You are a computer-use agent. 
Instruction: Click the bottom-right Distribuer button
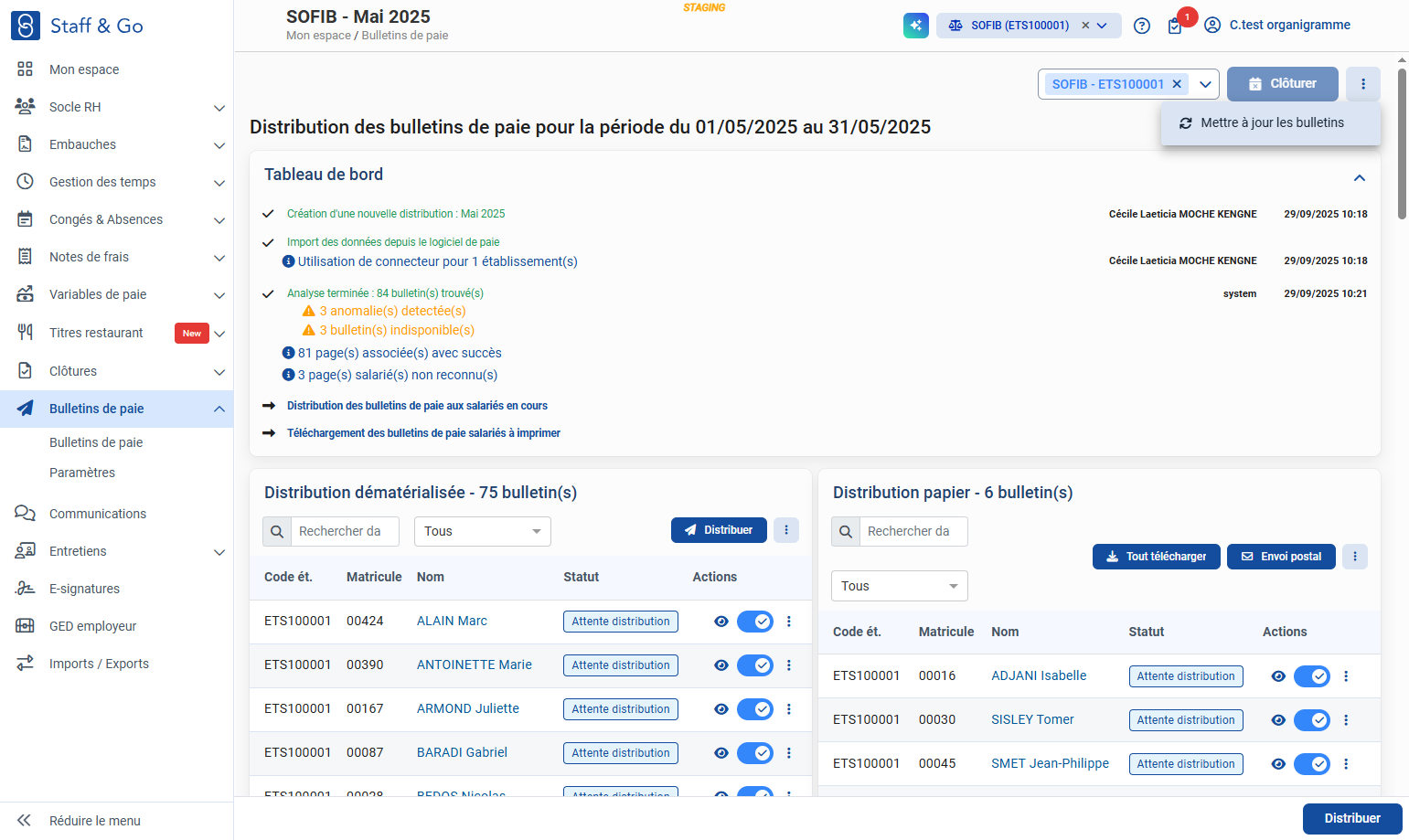coord(1352,819)
